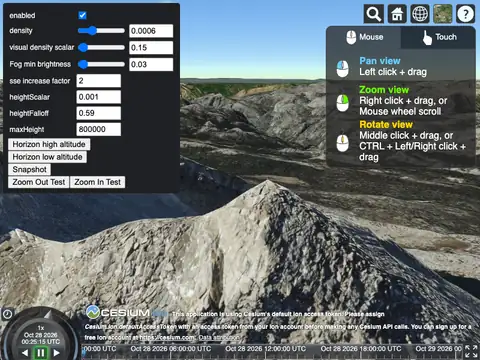Run the Zoom Out Test

click(39, 182)
